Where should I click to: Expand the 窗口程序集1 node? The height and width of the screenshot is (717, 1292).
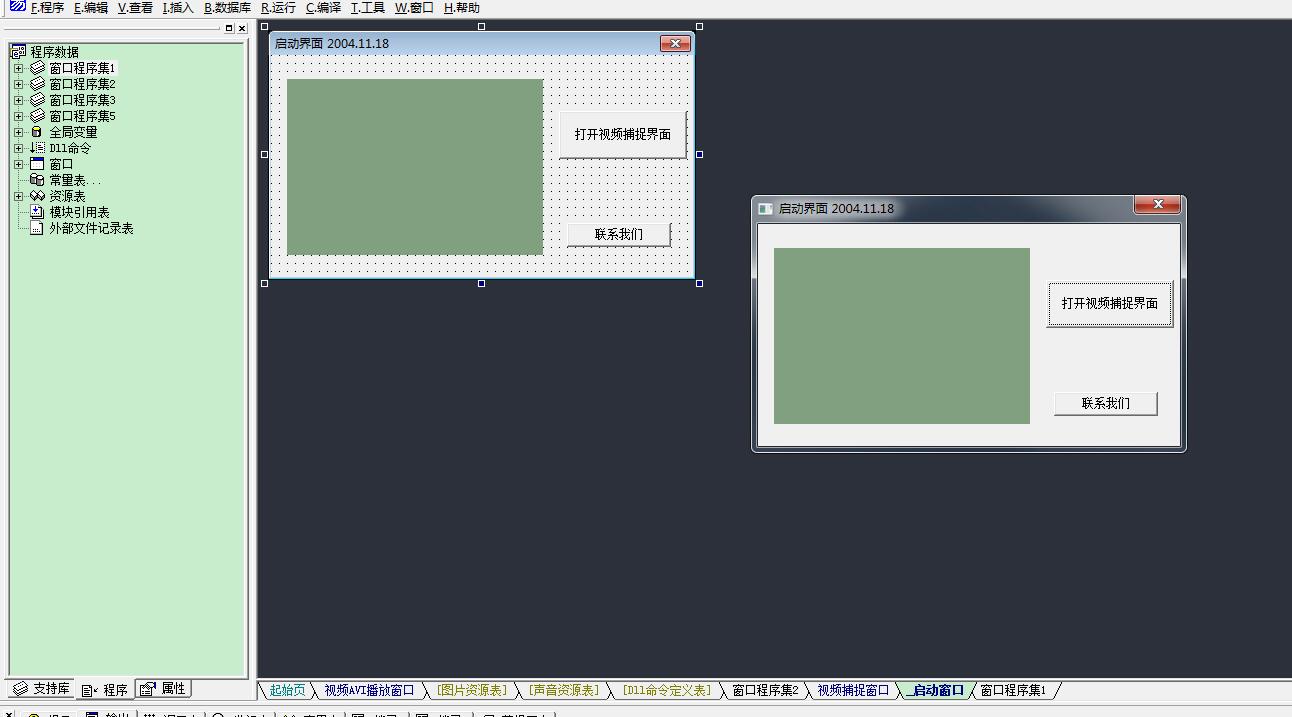[x=18, y=68]
